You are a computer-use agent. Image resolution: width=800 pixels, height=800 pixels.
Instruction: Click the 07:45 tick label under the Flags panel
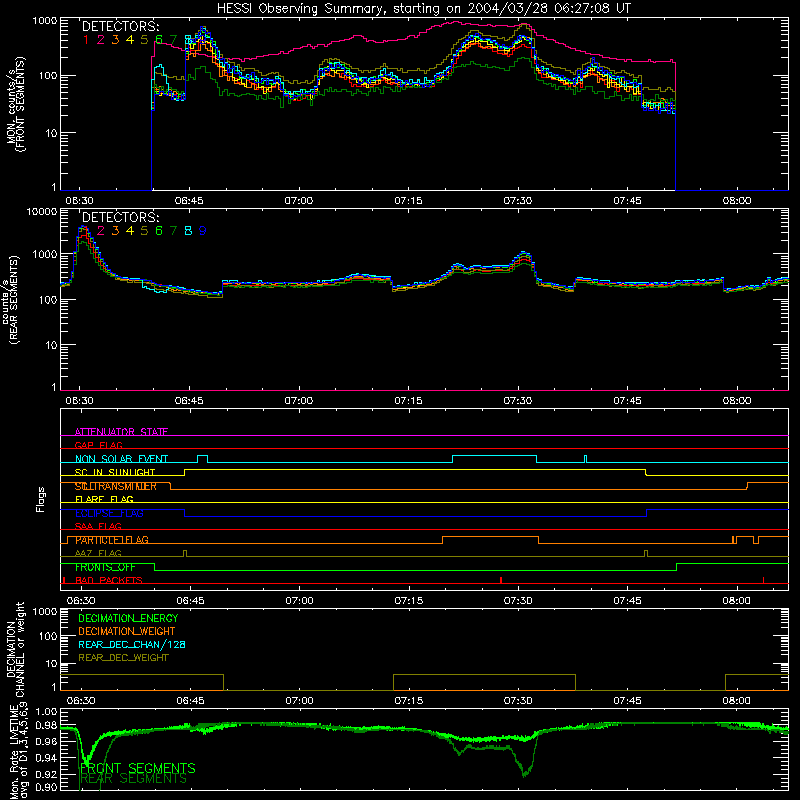(x=628, y=601)
